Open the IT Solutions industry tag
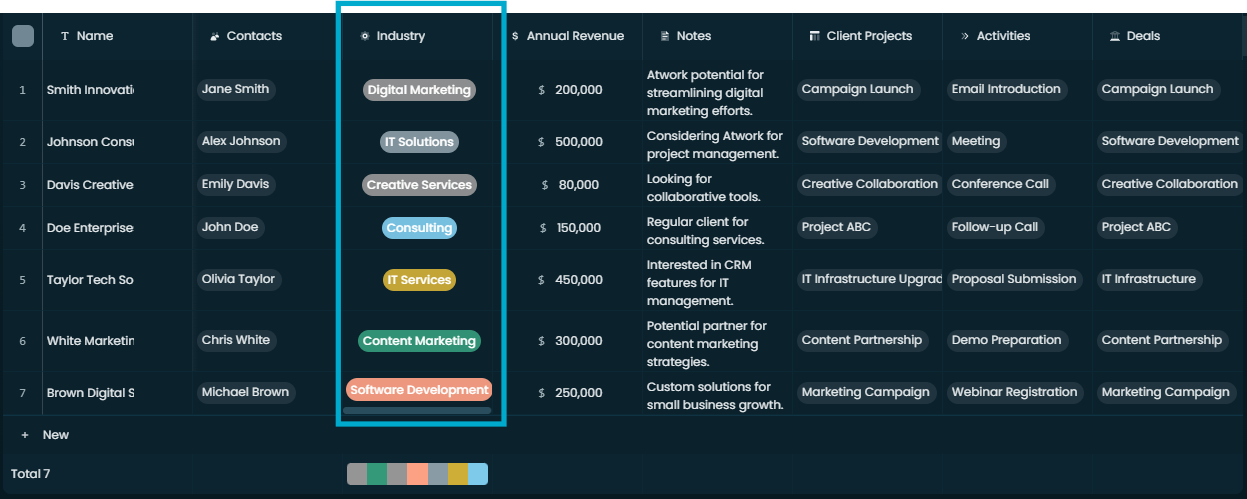This screenshot has width=1247, height=499. coord(419,142)
